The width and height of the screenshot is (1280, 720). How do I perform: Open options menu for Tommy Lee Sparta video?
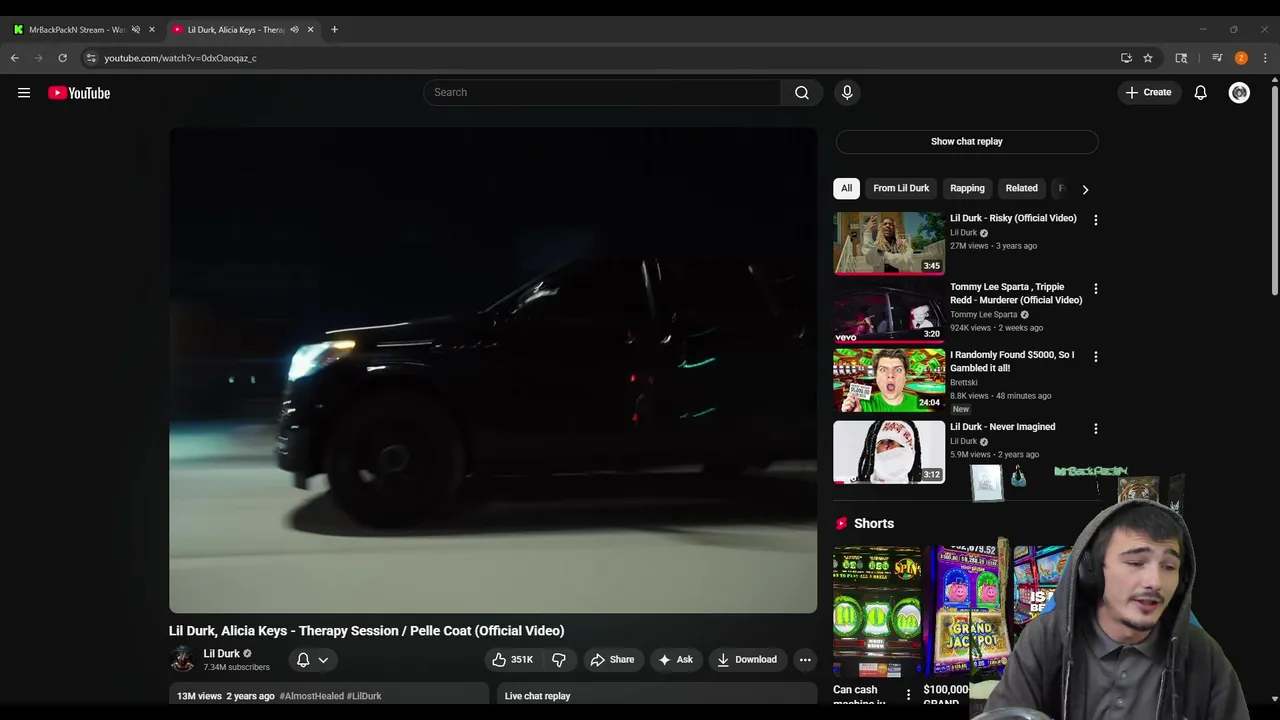[x=1095, y=288]
